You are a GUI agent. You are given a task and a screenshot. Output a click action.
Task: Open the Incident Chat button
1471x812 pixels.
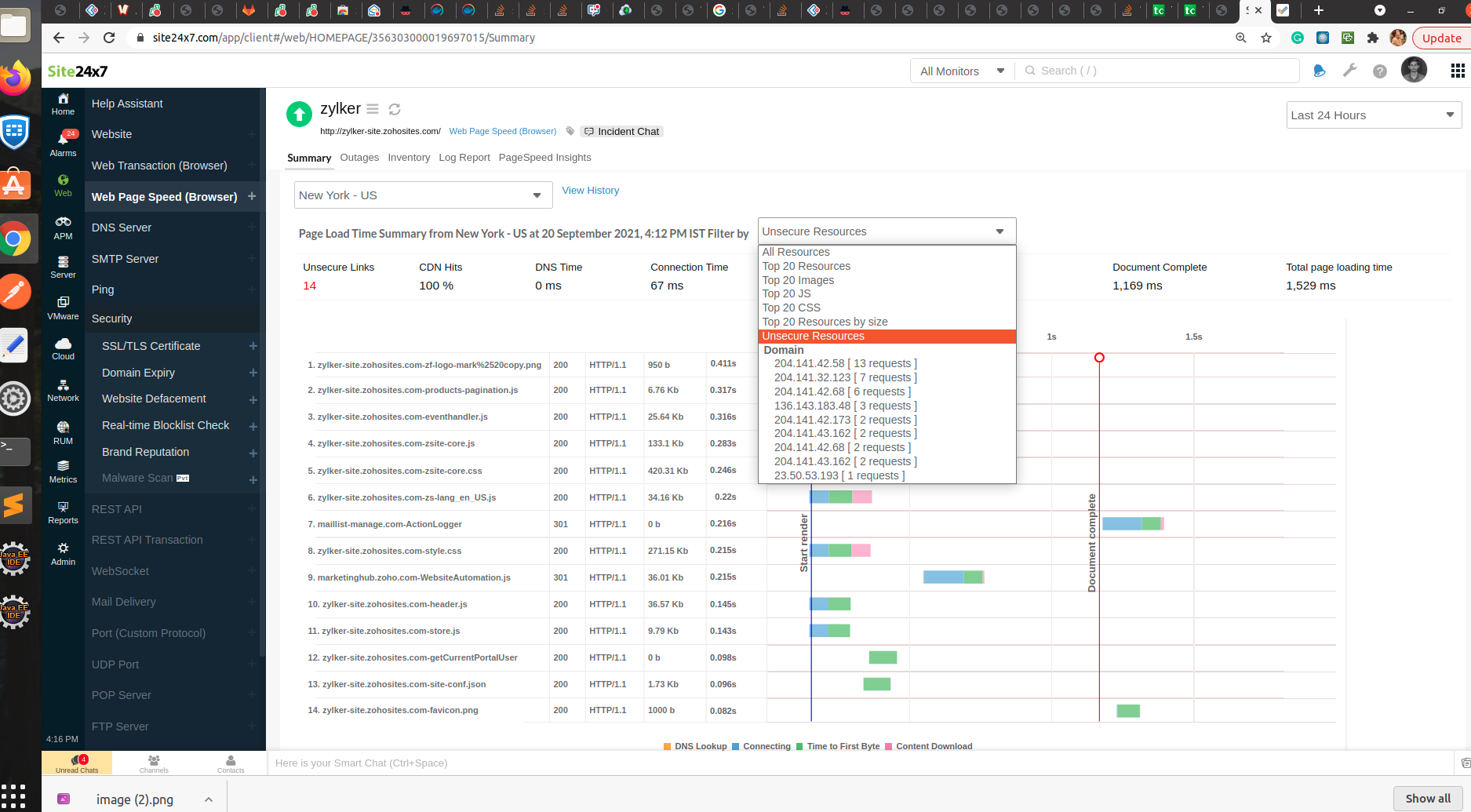tap(622, 131)
